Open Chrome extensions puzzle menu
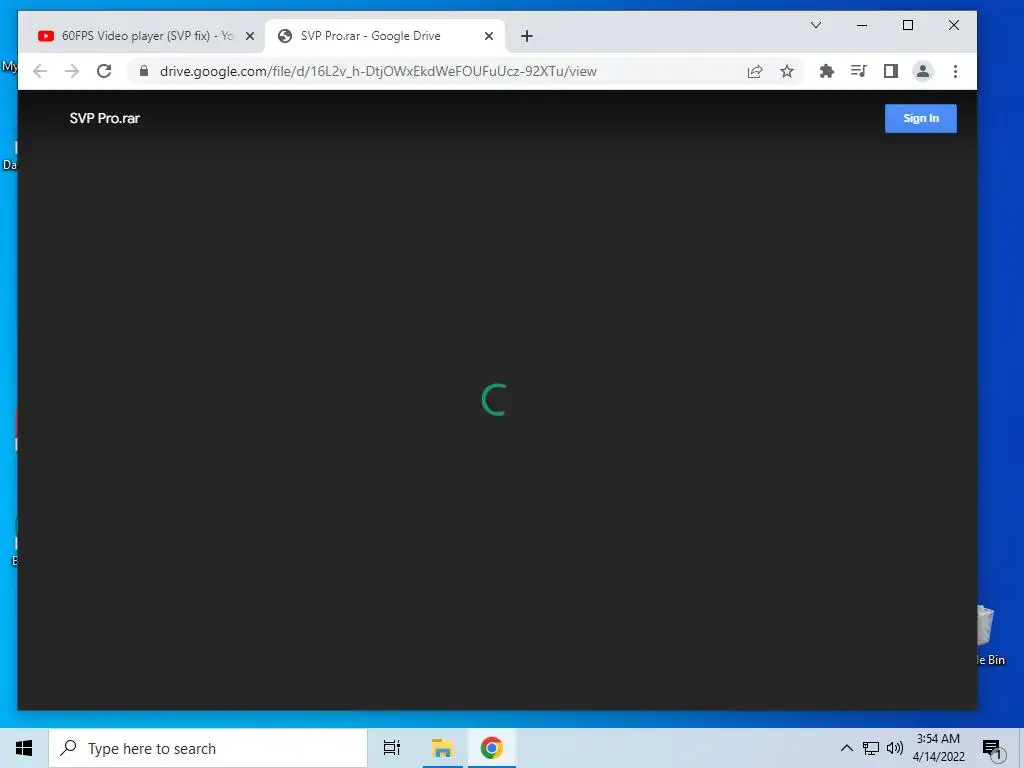Viewport: 1024px width, 768px height. click(x=826, y=71)
